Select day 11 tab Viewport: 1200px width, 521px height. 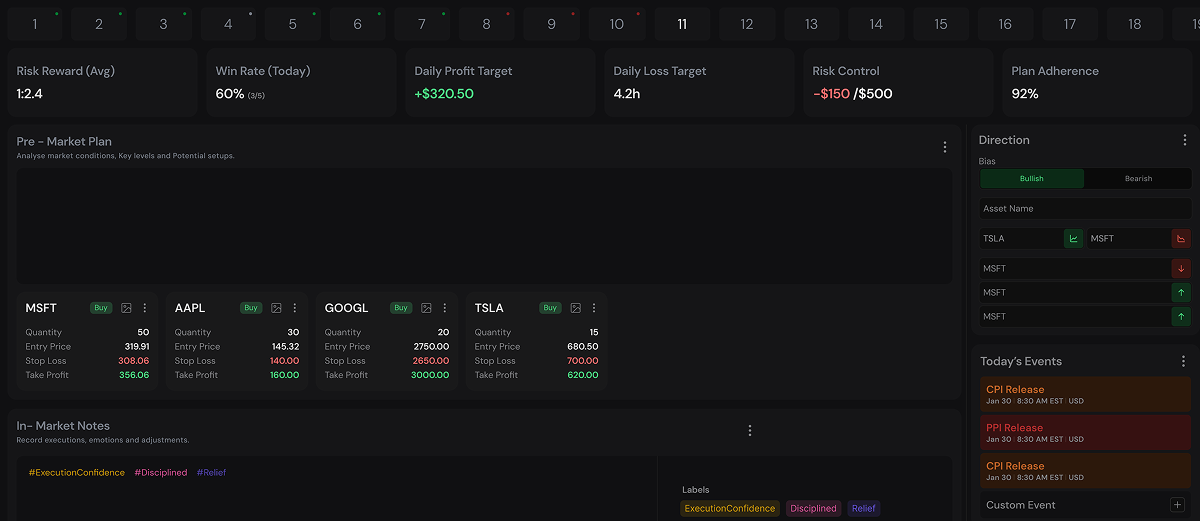pos(682,24)
